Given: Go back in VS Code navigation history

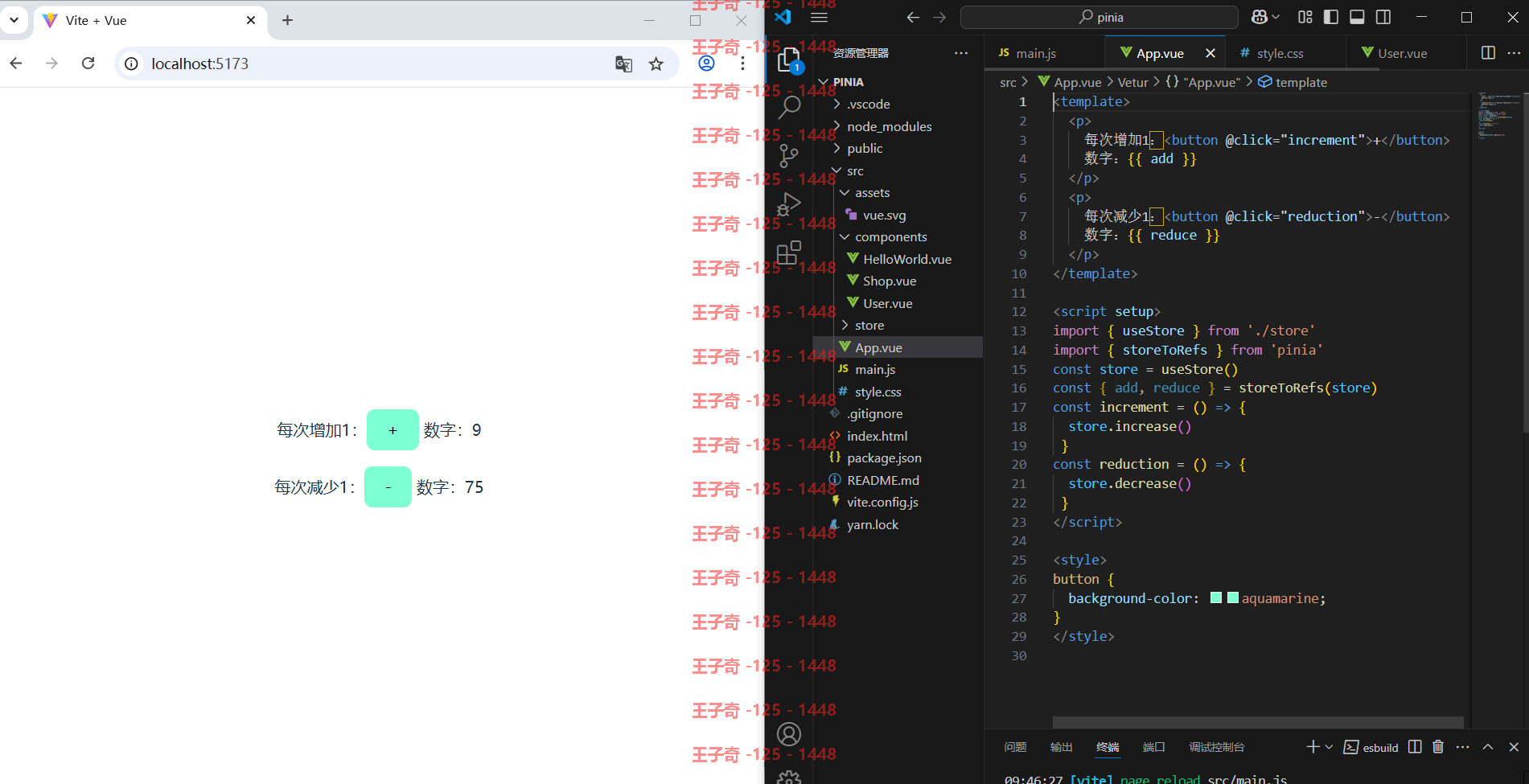Looking at the screenshot, I should pyautogui.click(x=913, y=17).
